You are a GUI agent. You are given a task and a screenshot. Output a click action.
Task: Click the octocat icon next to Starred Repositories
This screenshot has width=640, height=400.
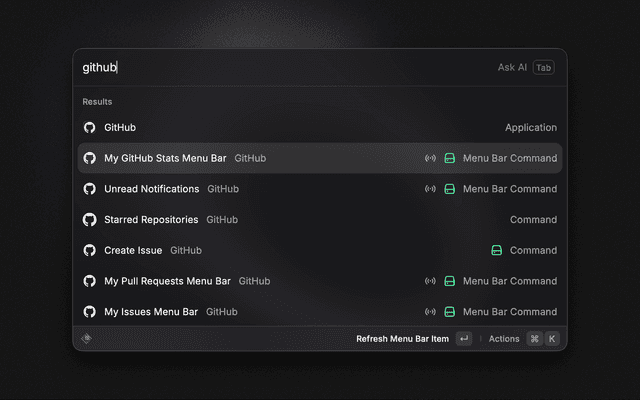coord(89,220)
